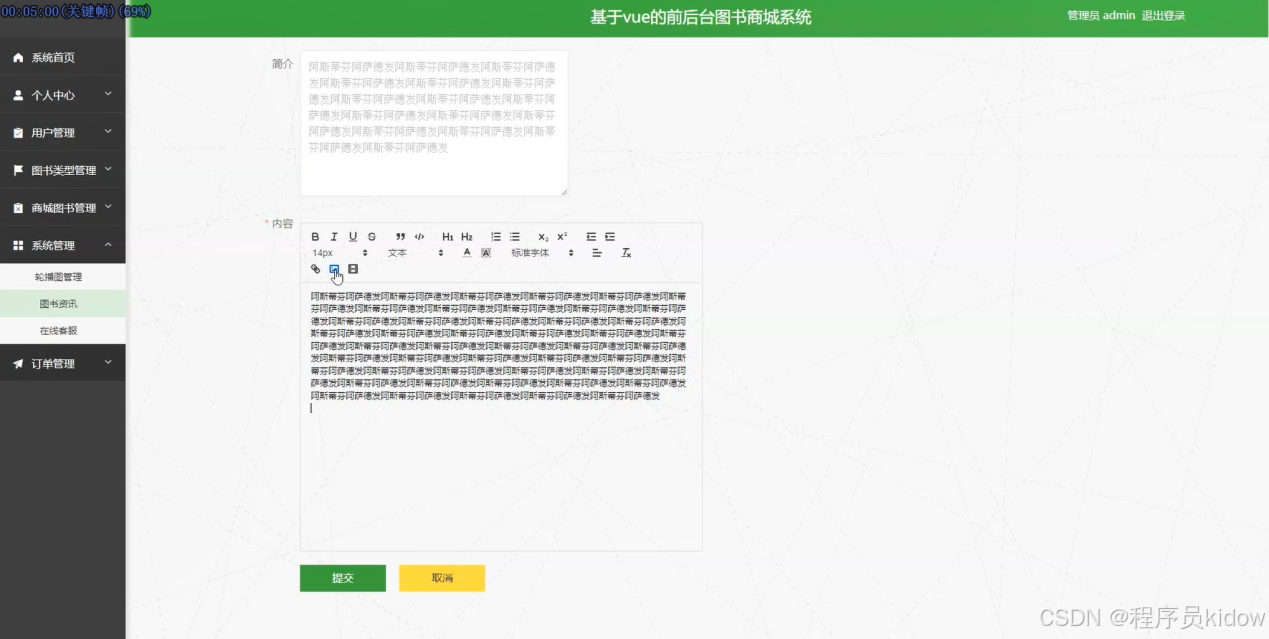
Task: Toggle underline formatting in editor
Action: coord(353,237)
